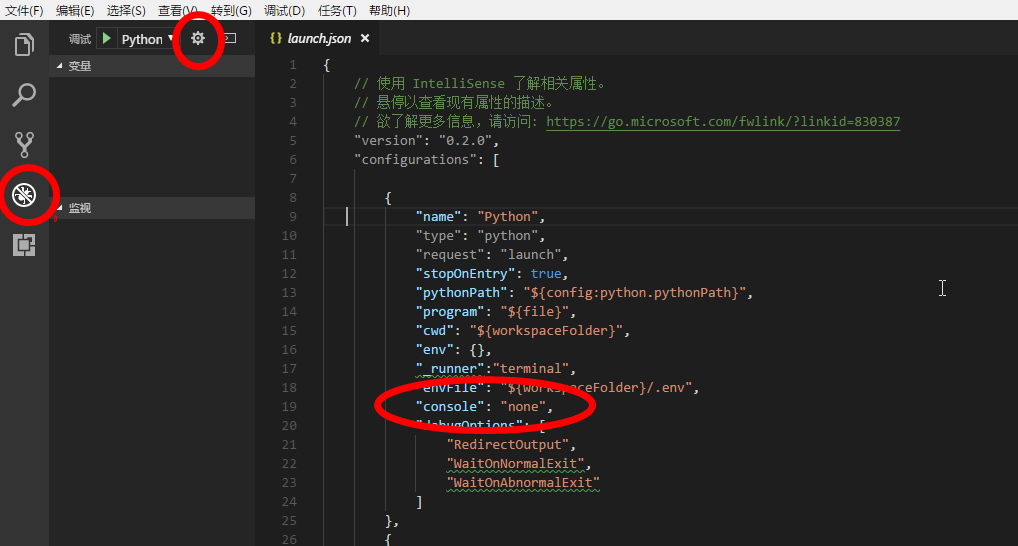The width and height of the screenshot is (1018, 546).
Task: Open the debug console icon
Action: click(x=230, y=38)
